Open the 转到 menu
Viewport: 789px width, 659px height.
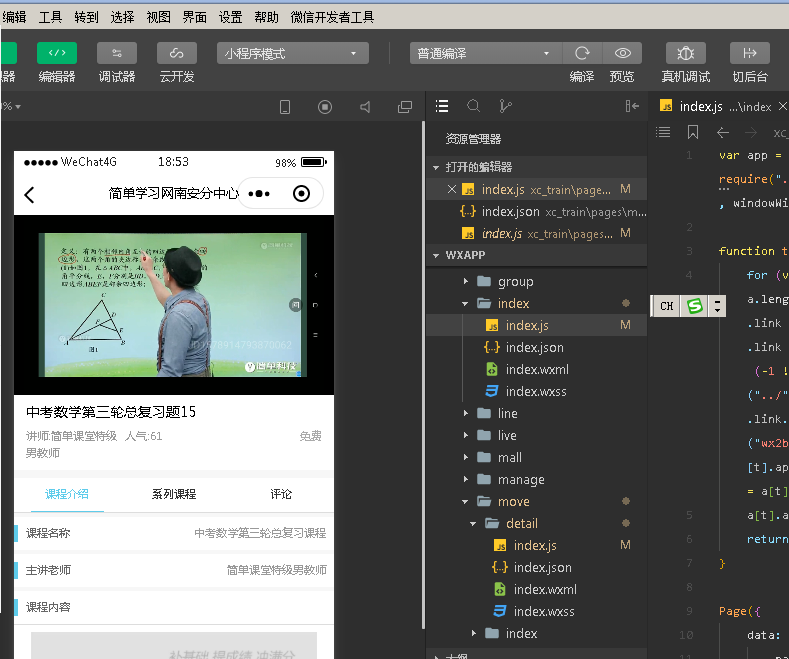(86, 17)
